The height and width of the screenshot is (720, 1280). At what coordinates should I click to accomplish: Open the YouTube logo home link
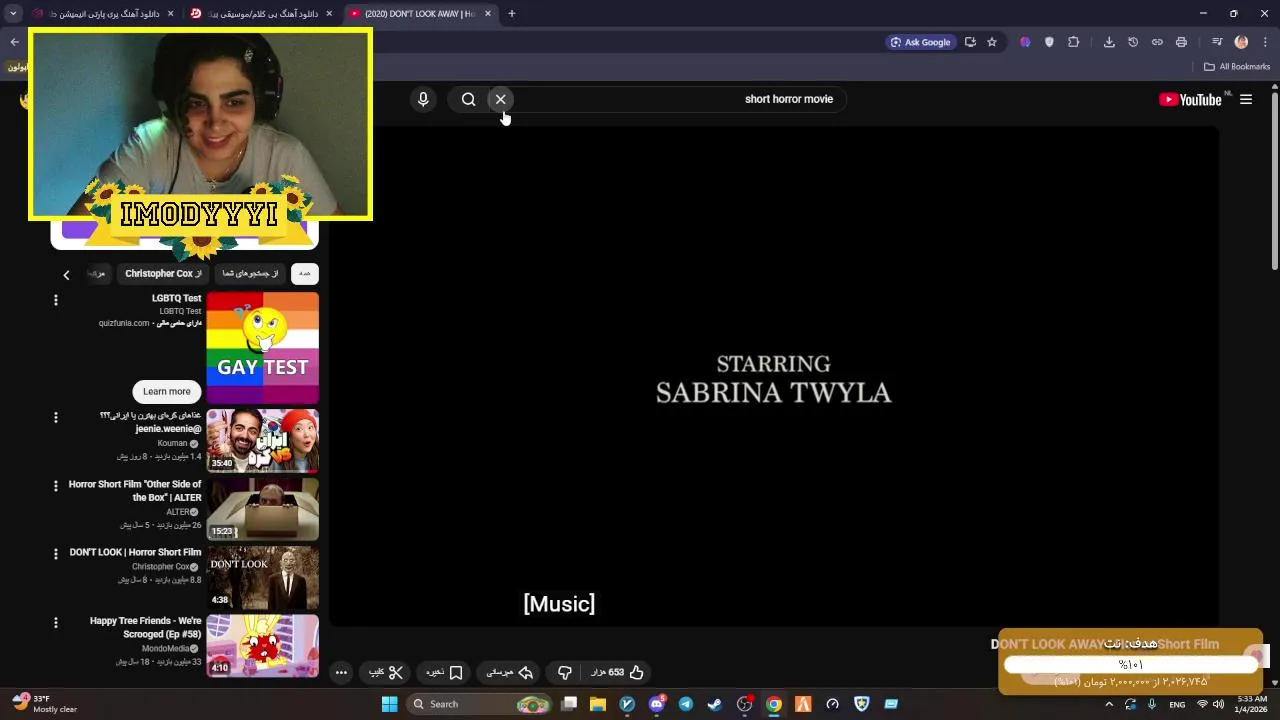1190,99
